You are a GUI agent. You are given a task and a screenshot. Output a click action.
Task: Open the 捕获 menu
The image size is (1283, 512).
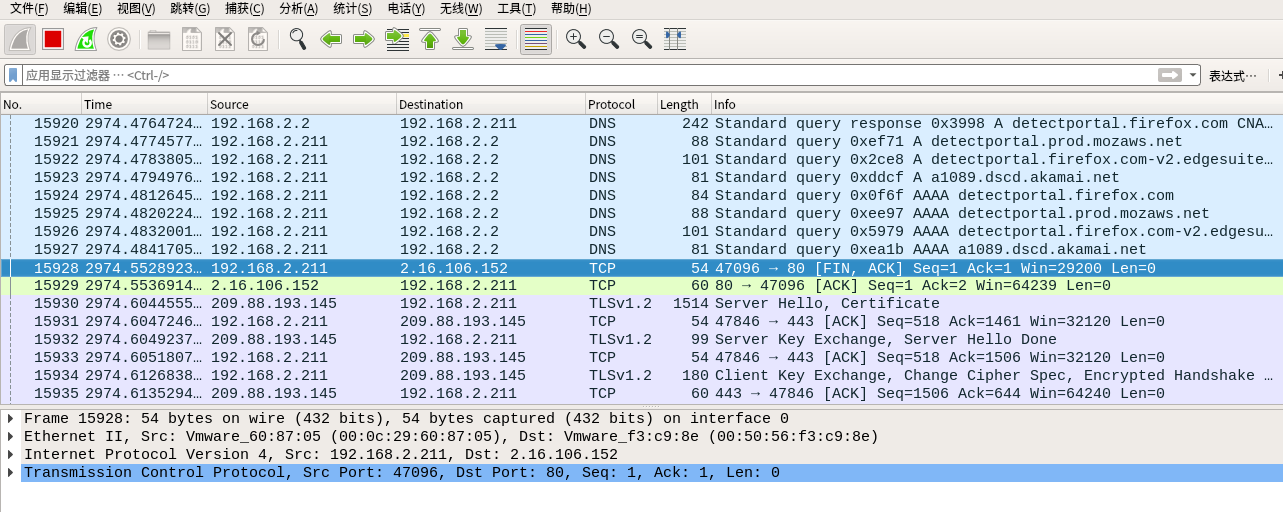(245, 9)
